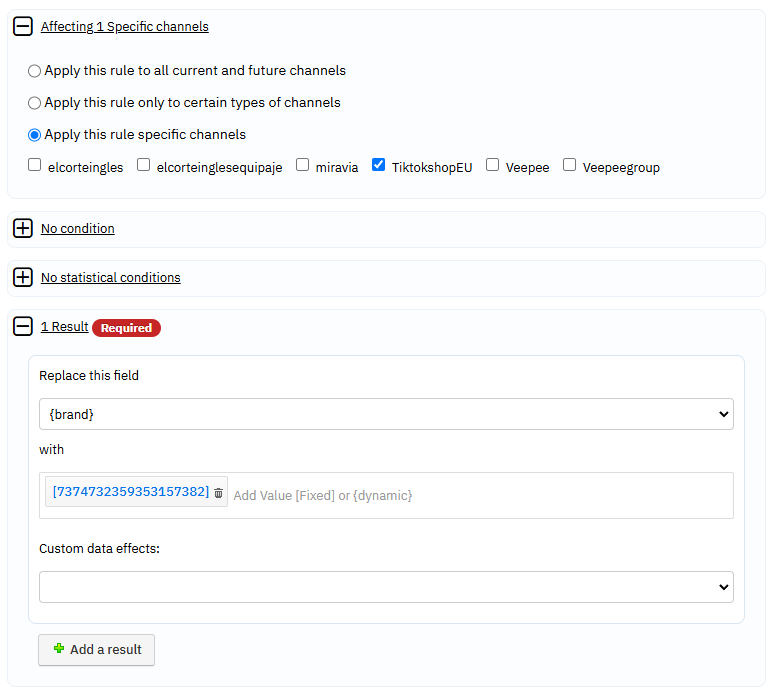Open the No statistical conditions link
The width and height of the screenshot is (778, 694).
(111, 278)
